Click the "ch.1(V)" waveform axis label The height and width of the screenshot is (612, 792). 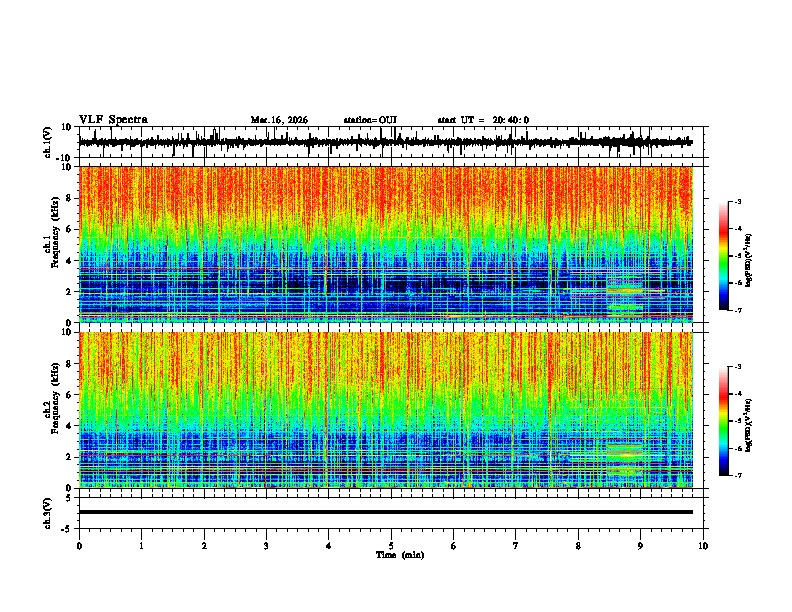[x=47, y=142]
